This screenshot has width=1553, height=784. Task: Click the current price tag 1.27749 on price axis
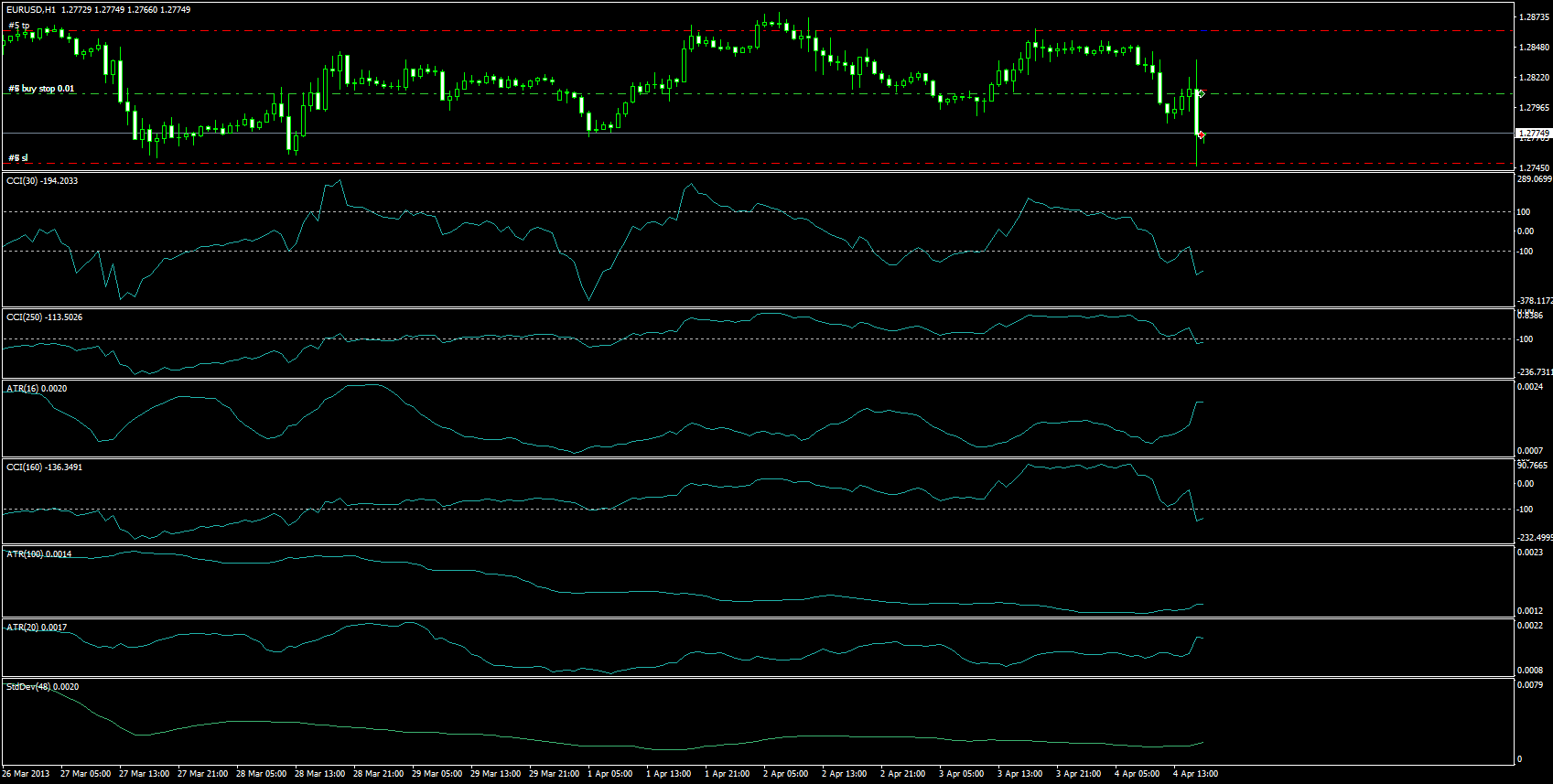[1535, 134]
